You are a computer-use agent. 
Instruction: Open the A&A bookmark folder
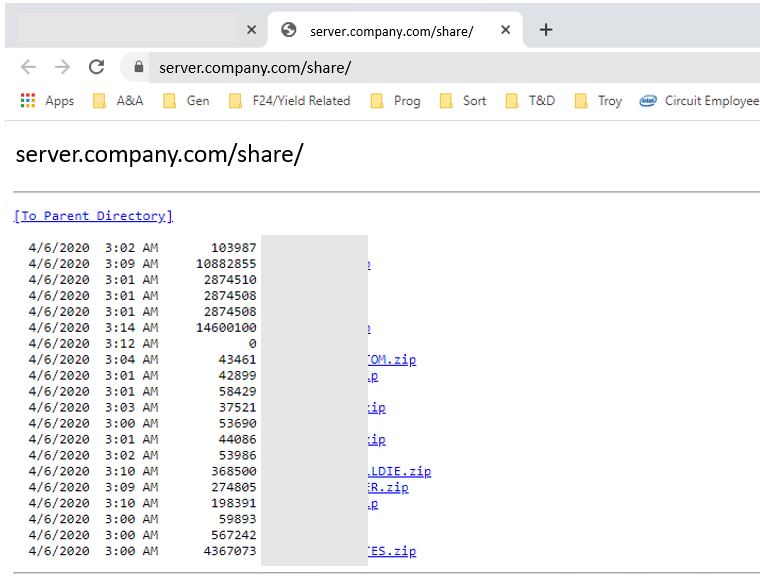pyautogui.click(x=118, y=101)
